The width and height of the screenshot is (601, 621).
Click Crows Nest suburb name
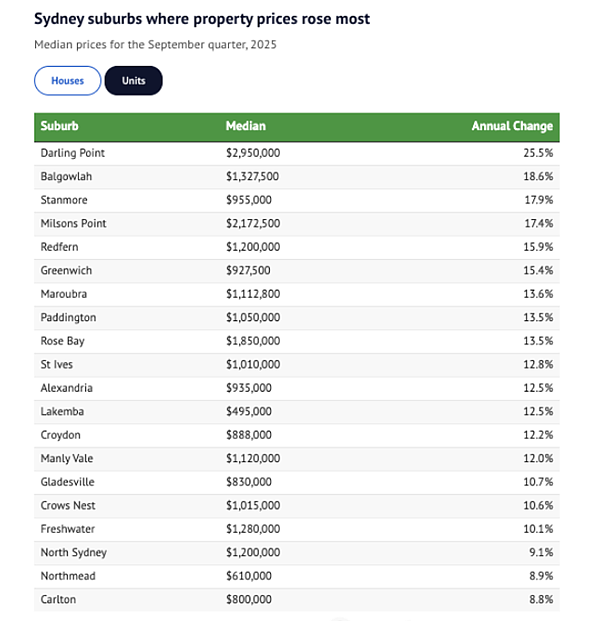[68, 506]
